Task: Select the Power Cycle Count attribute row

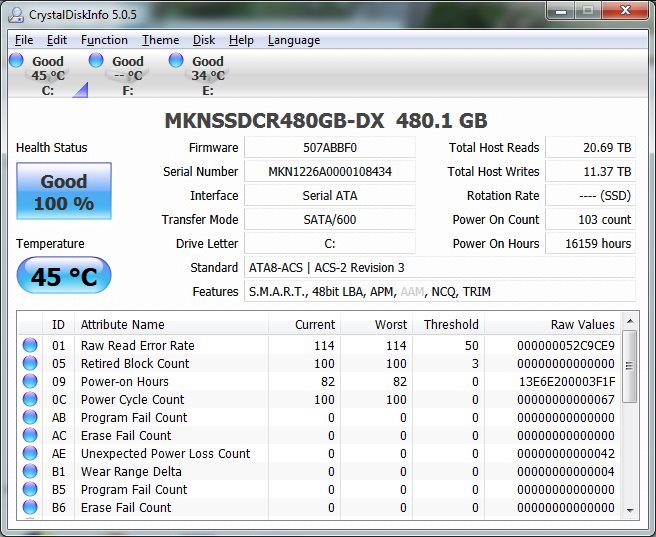Action: [x=319, y=399]
